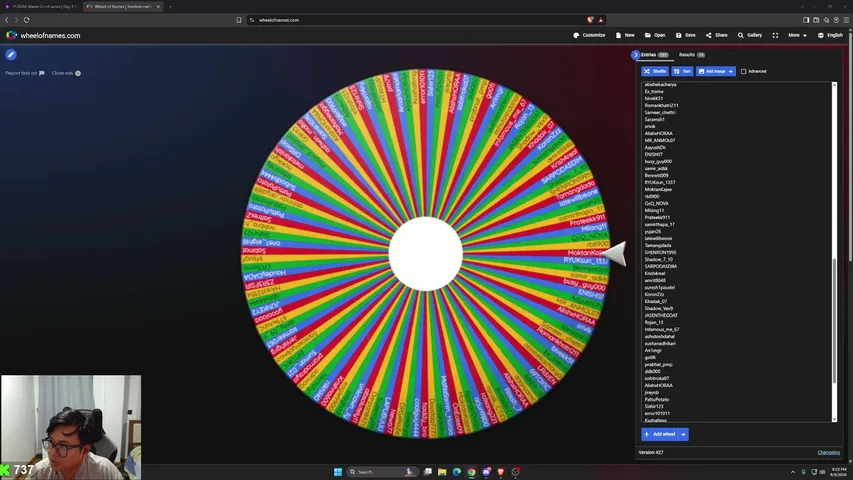Image resolution: width=853 pixels, height=480 pixels.
Task: Enable the Advanced checkbox
Action: (x=744, y=71)
